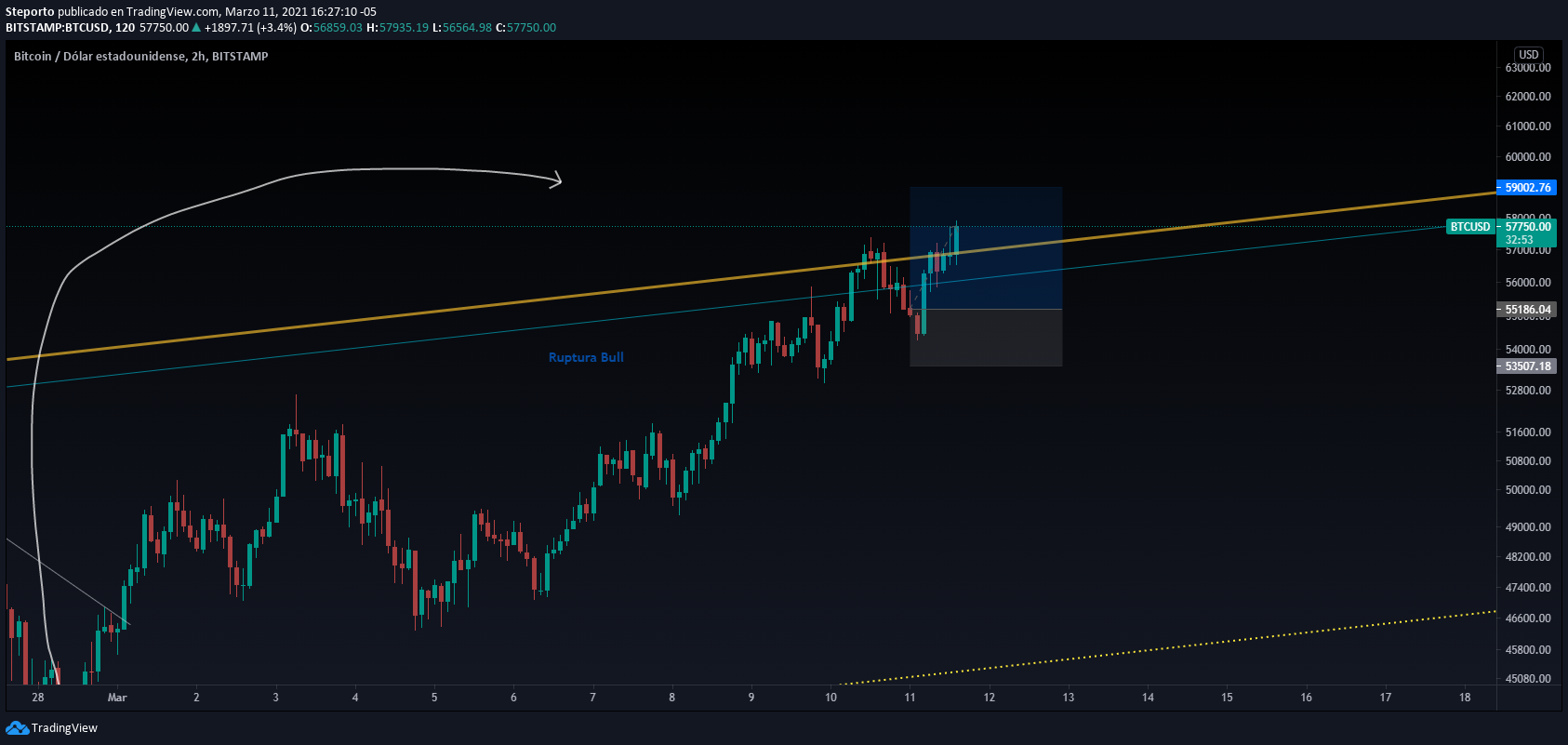Select the gray stop-loss zone of the long position
The image size is (1568, 745).
[x=986, y=338]
